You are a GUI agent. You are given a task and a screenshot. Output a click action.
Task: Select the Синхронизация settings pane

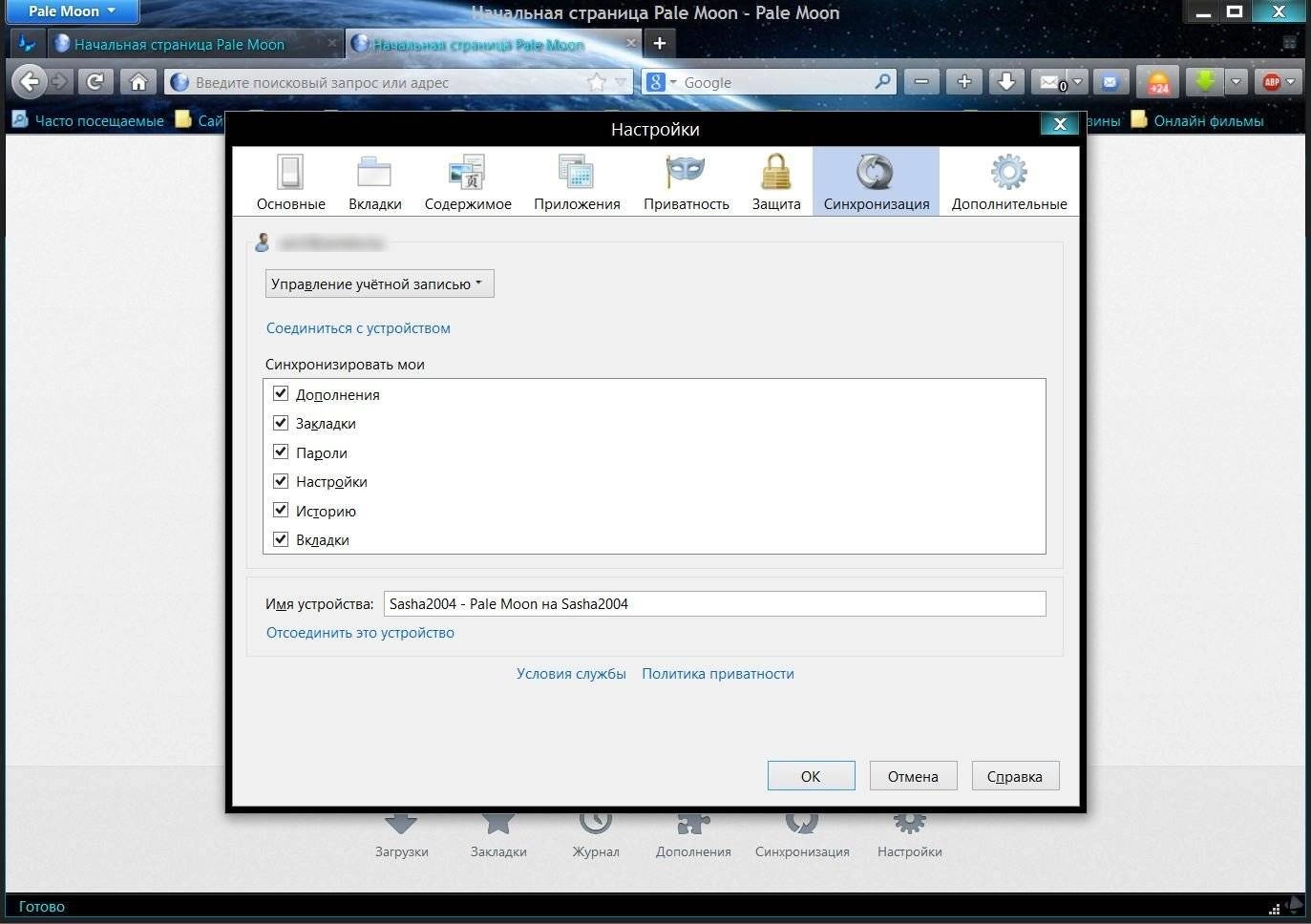[876, 181]
